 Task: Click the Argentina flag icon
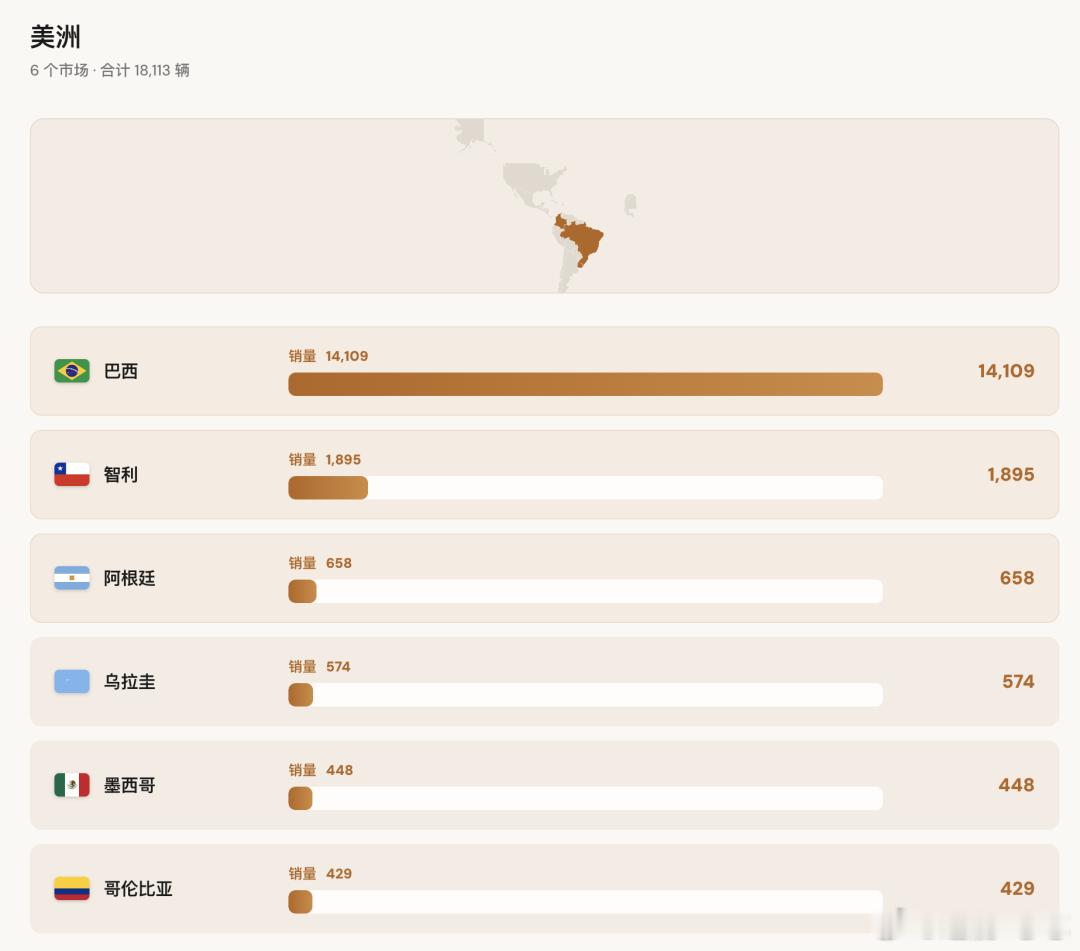pos(72,578)
